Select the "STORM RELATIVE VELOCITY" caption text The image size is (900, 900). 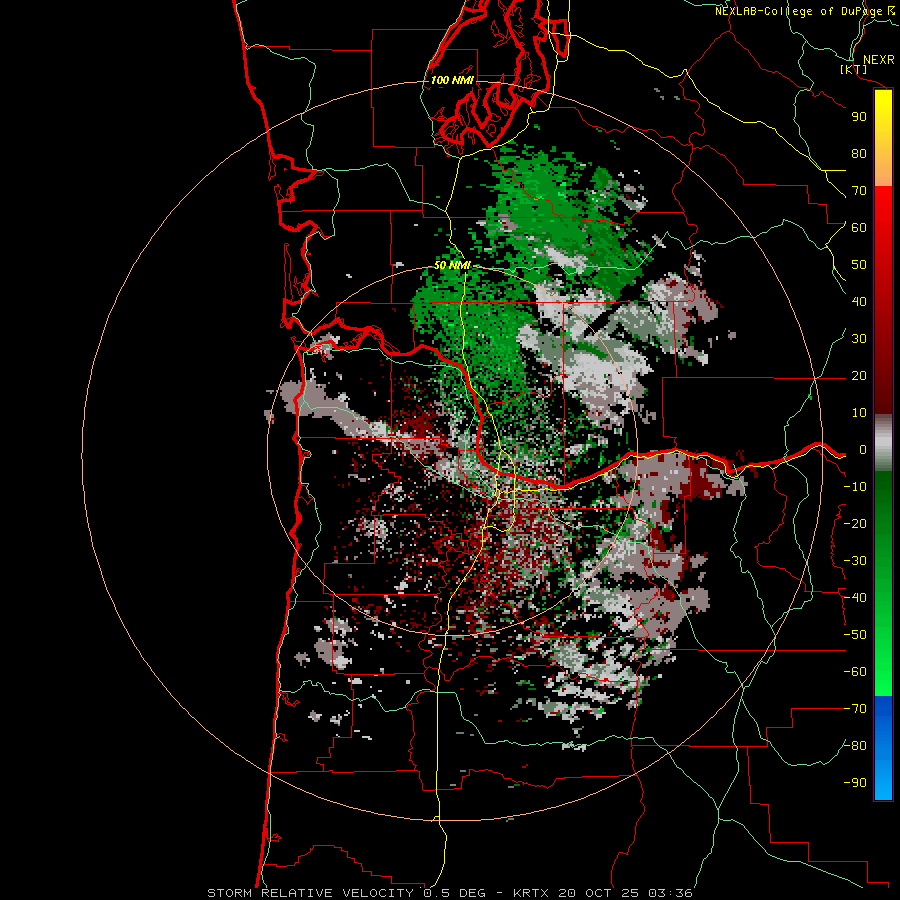pyautogui.click(x=310, y=893)
